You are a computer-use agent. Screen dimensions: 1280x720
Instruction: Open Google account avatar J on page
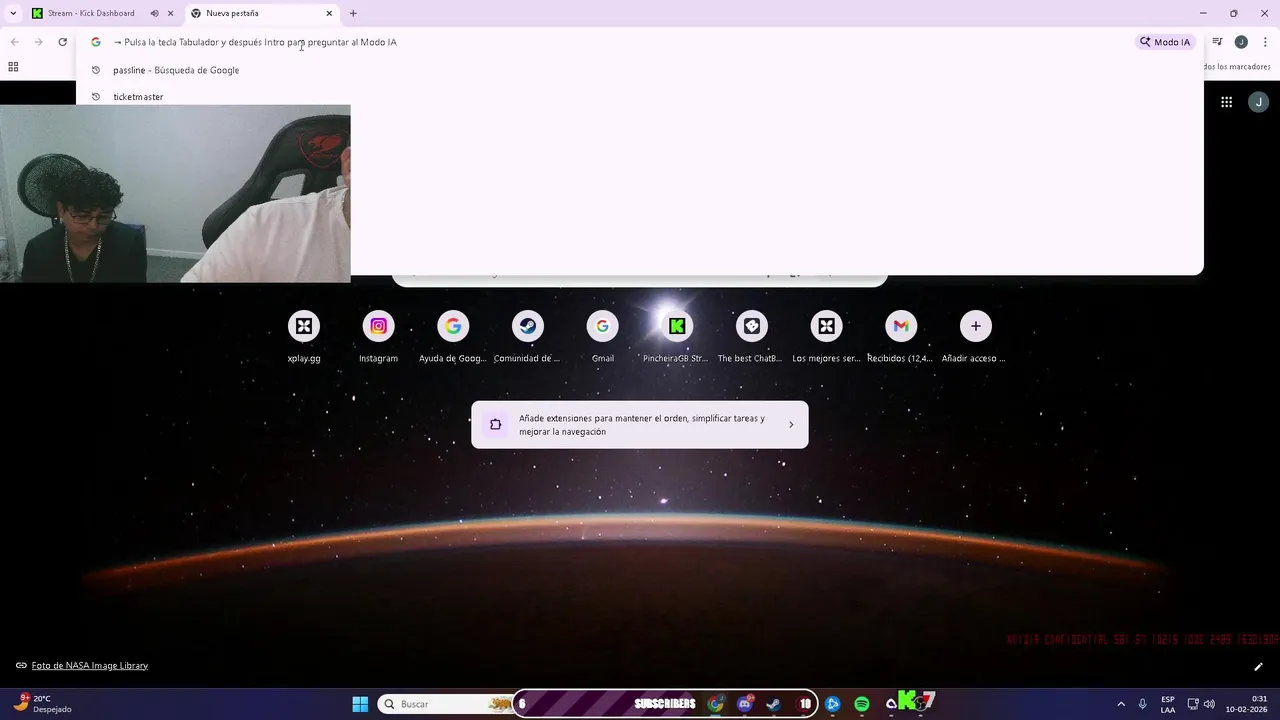[x=1259, y=102]
